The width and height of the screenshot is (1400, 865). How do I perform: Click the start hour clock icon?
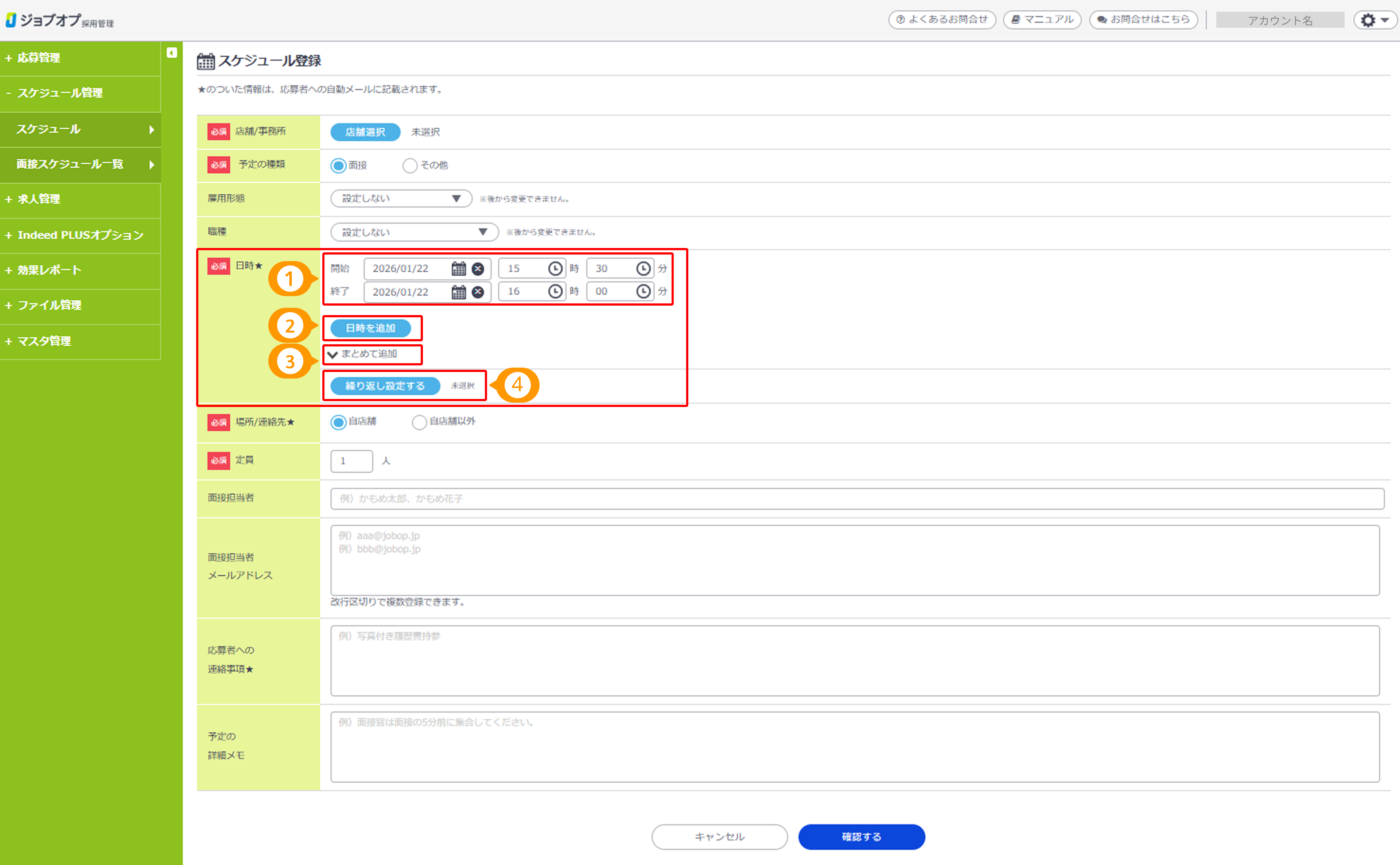pyautogui.click(x=555, y=268)
